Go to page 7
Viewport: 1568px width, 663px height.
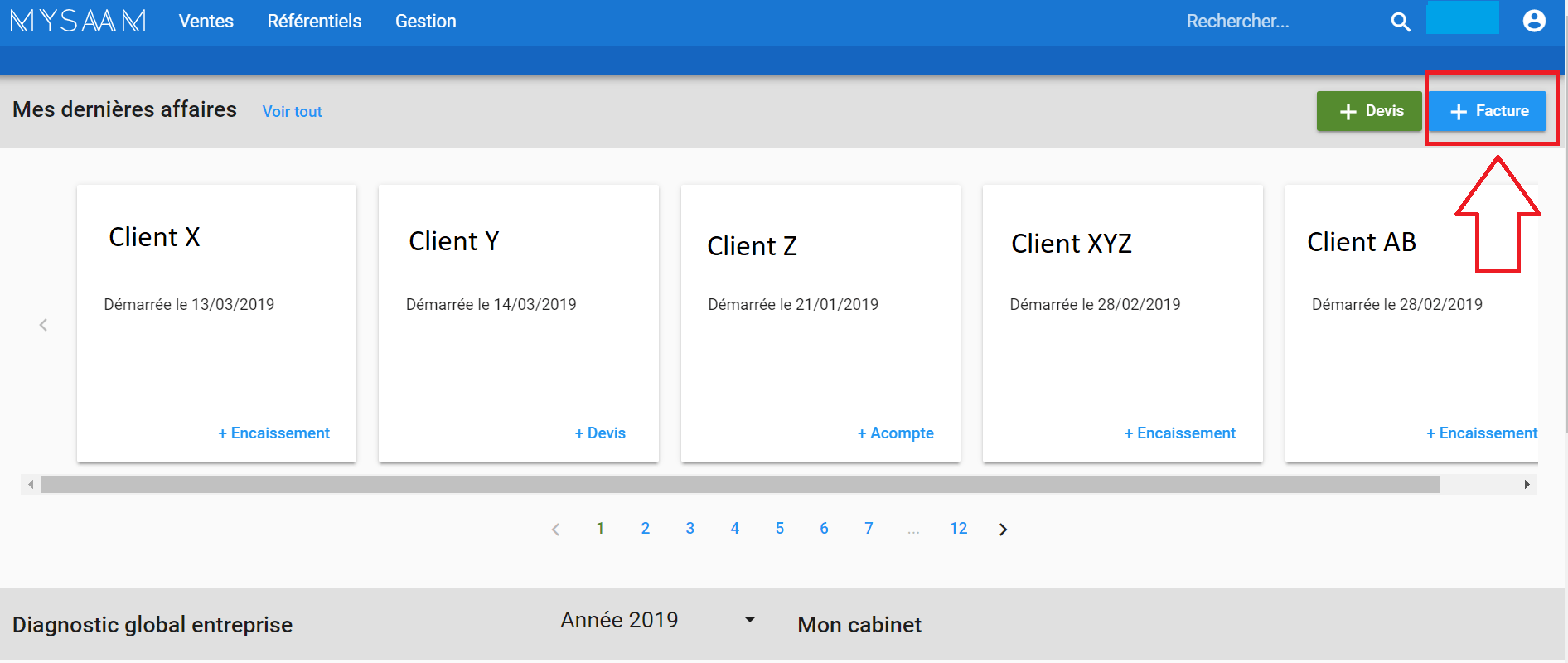pyautogui.click(x=869, y=529)
